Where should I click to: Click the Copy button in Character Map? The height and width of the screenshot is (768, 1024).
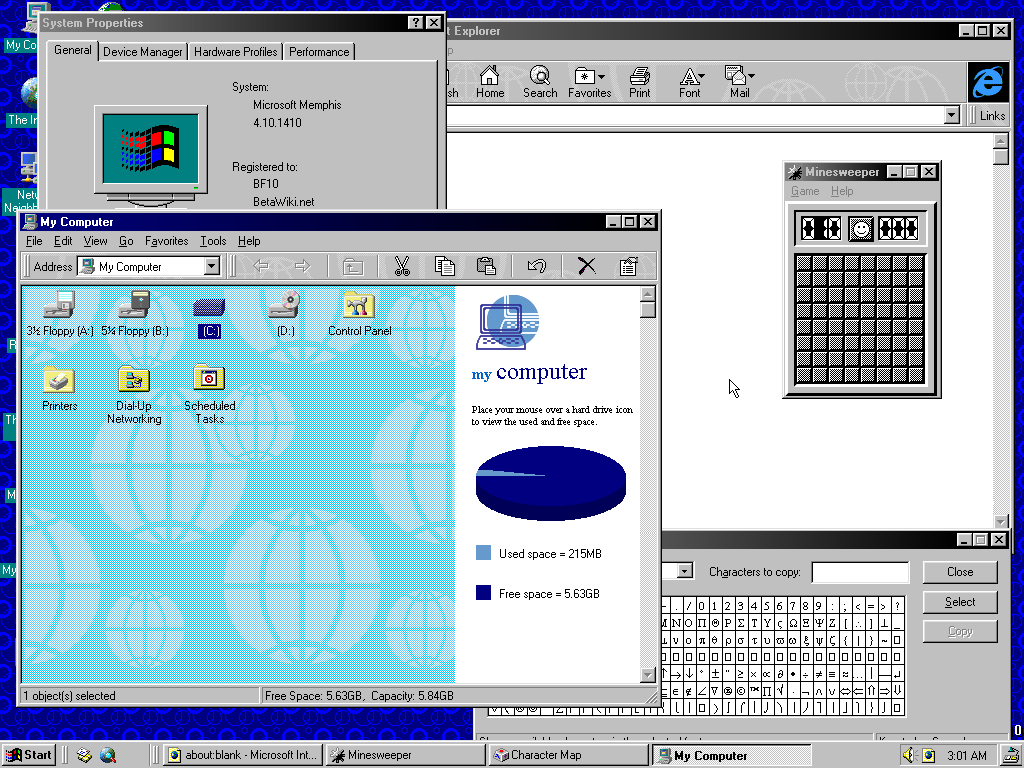coord(959,632)
